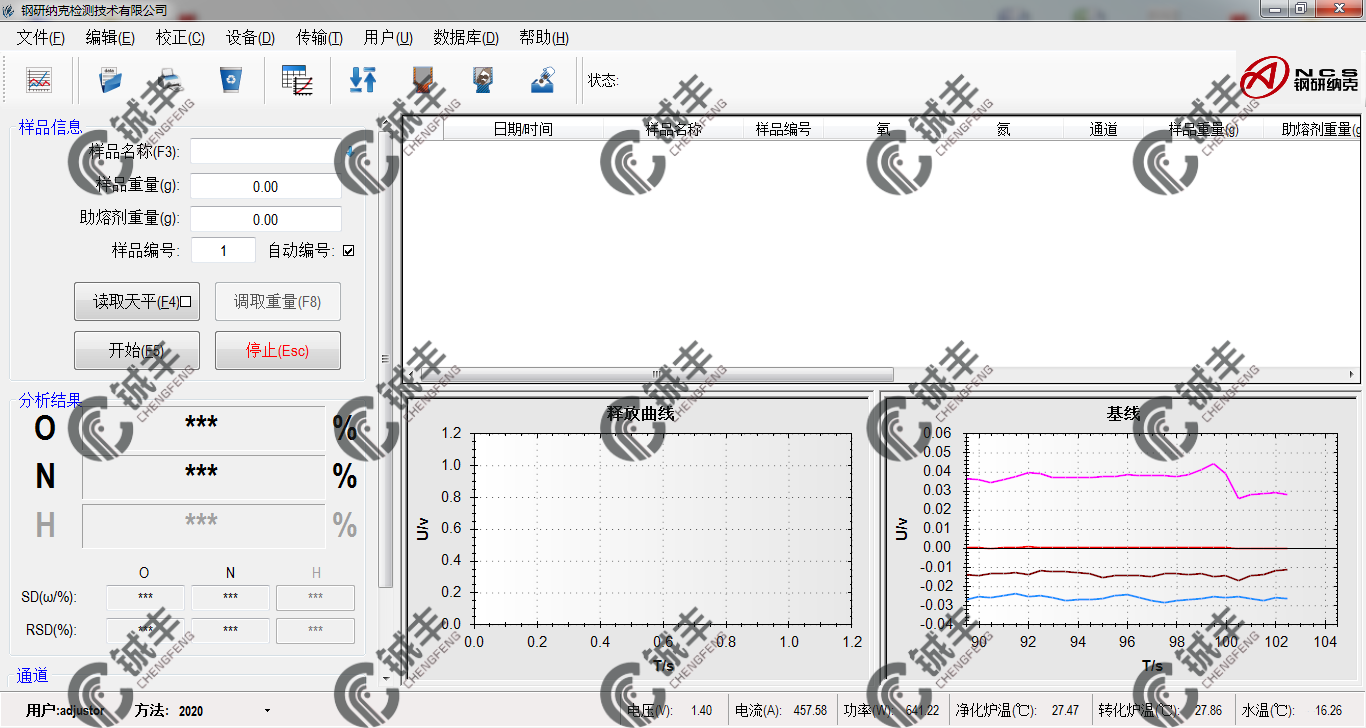Open the 文件(F) menu
Screen dimensions: 1366x728
tap(40, 38)
